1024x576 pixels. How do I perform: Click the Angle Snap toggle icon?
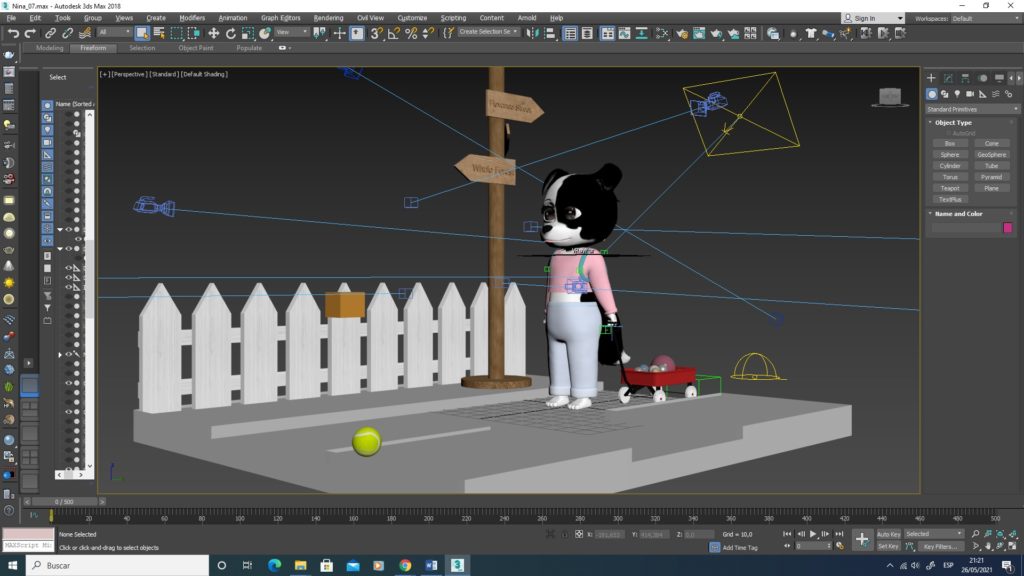click(x=393, y=33)
